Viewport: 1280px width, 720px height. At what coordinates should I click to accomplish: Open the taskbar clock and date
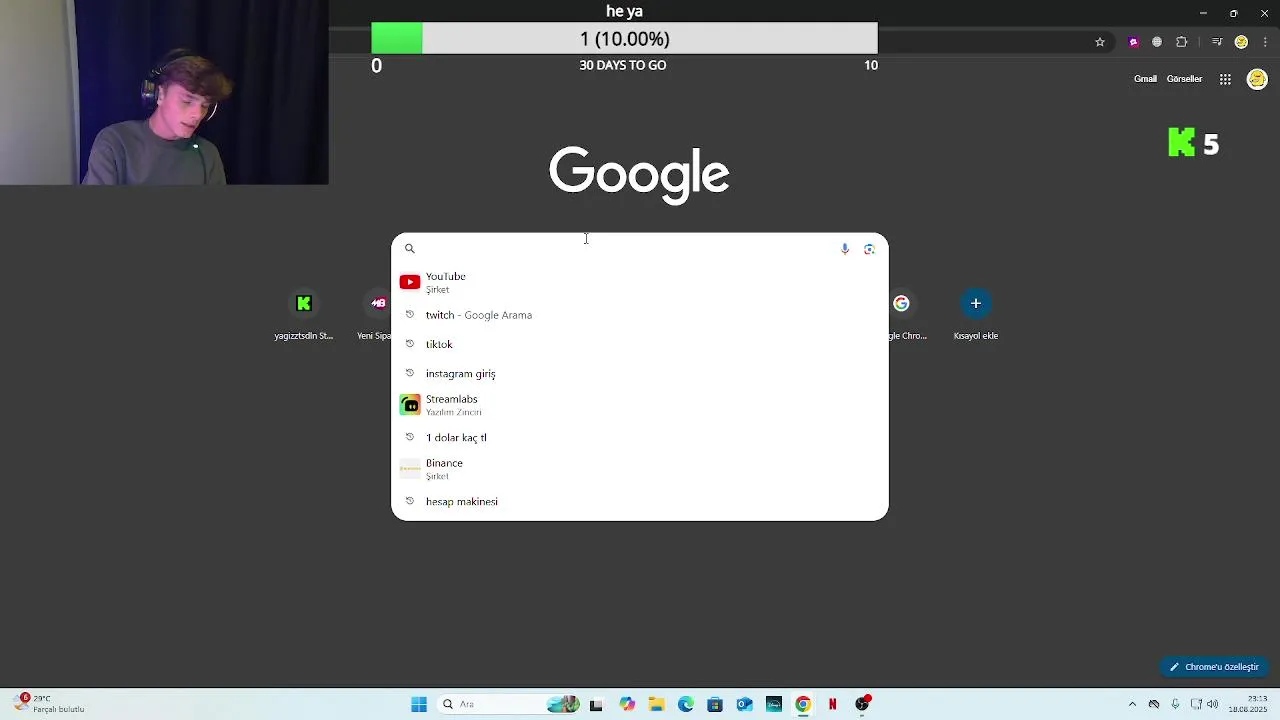point(1248,704)
